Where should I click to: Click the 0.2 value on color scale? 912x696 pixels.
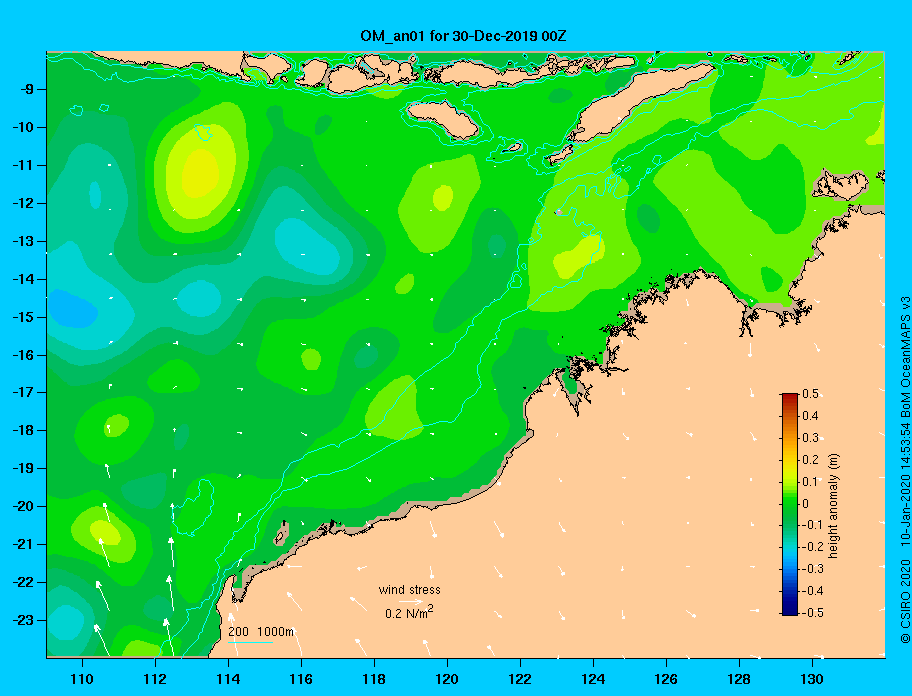click(810, 459)
